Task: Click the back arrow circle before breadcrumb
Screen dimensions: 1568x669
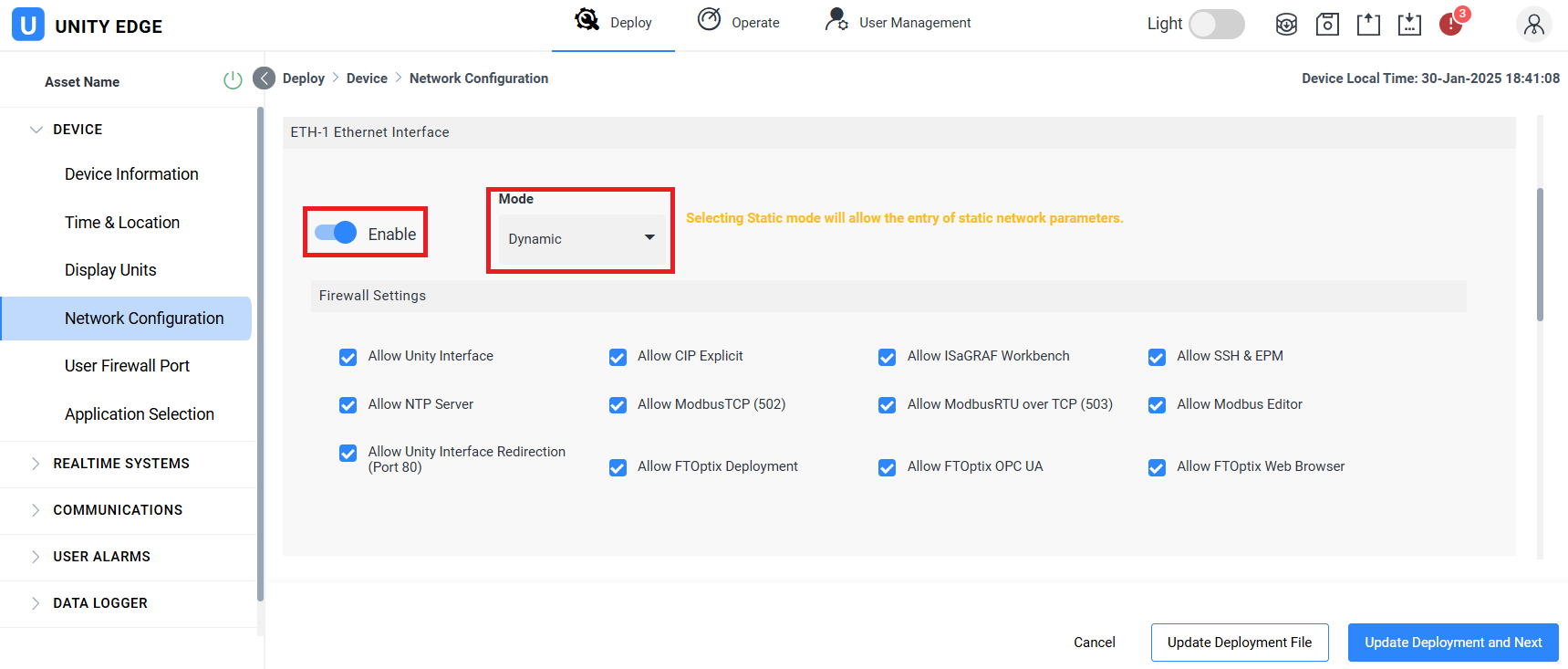Action: tap(264, 78)
